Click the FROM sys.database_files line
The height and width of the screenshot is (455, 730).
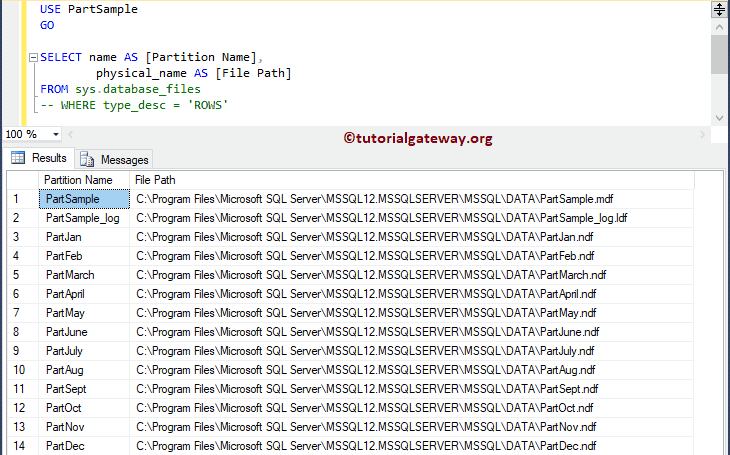(x=121, y=89)
